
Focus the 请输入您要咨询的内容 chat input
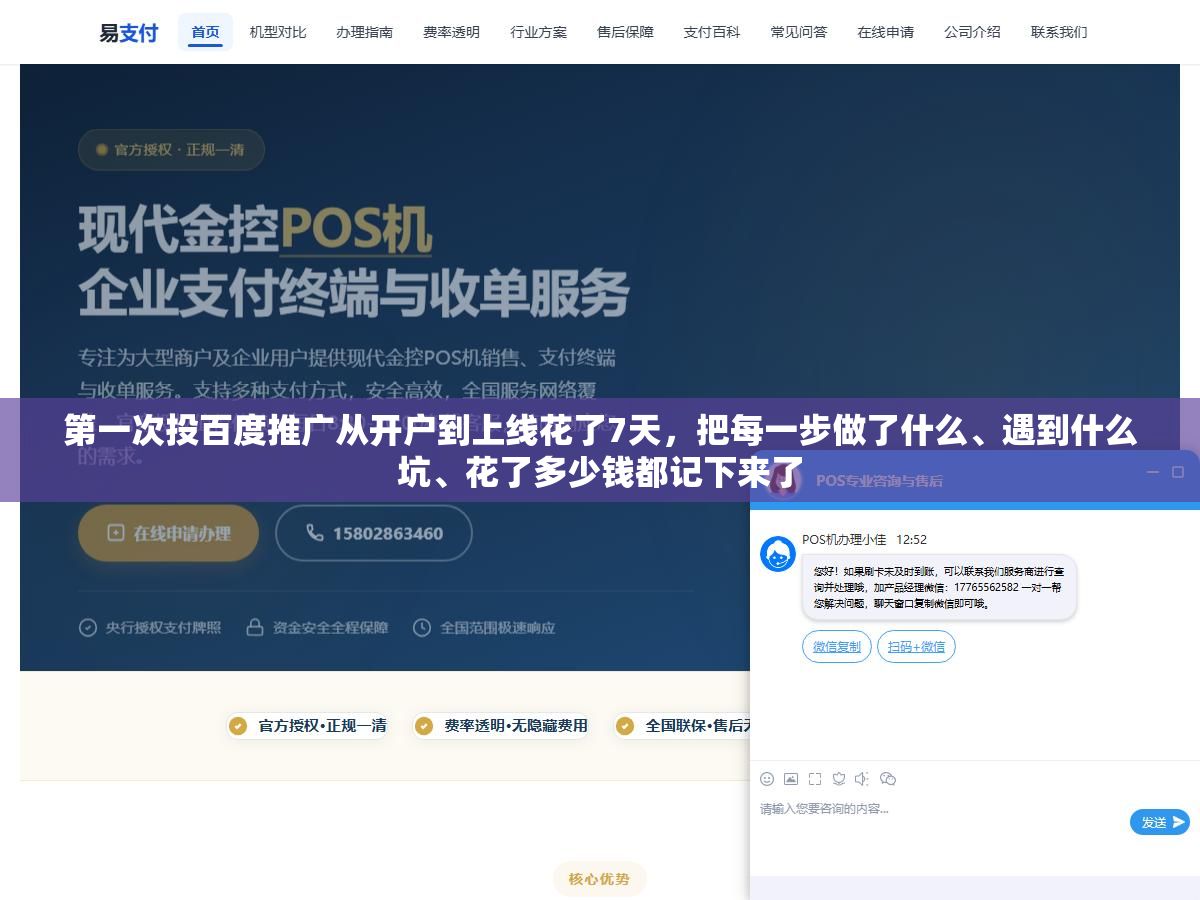click(940, 809)
